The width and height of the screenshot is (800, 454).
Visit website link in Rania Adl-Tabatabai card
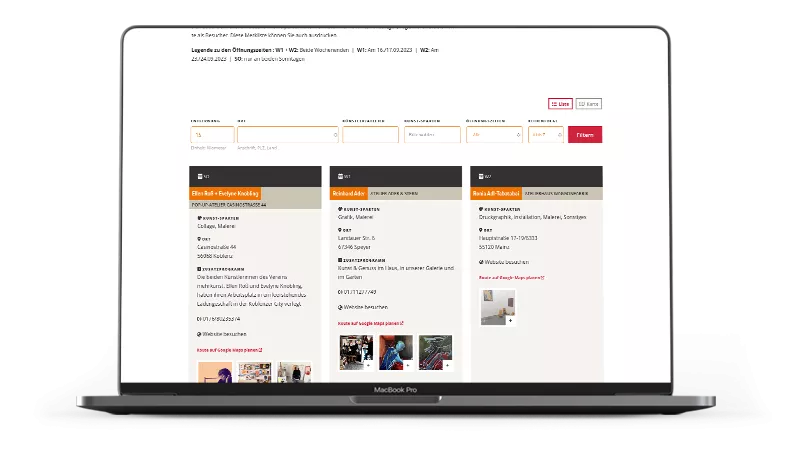point(505,262)
